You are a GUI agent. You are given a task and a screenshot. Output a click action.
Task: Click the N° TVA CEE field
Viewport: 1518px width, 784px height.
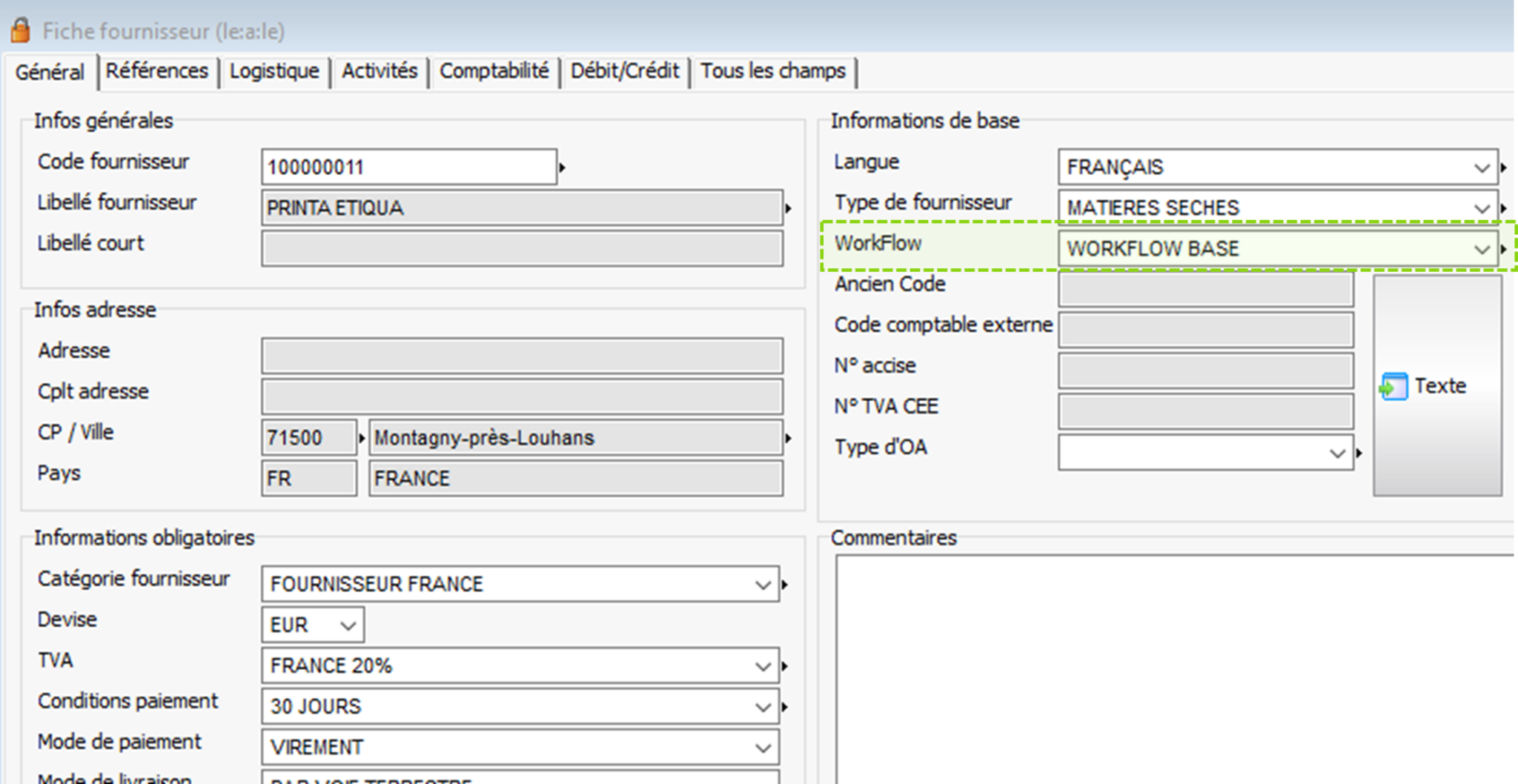click(x=1205, y=411)
